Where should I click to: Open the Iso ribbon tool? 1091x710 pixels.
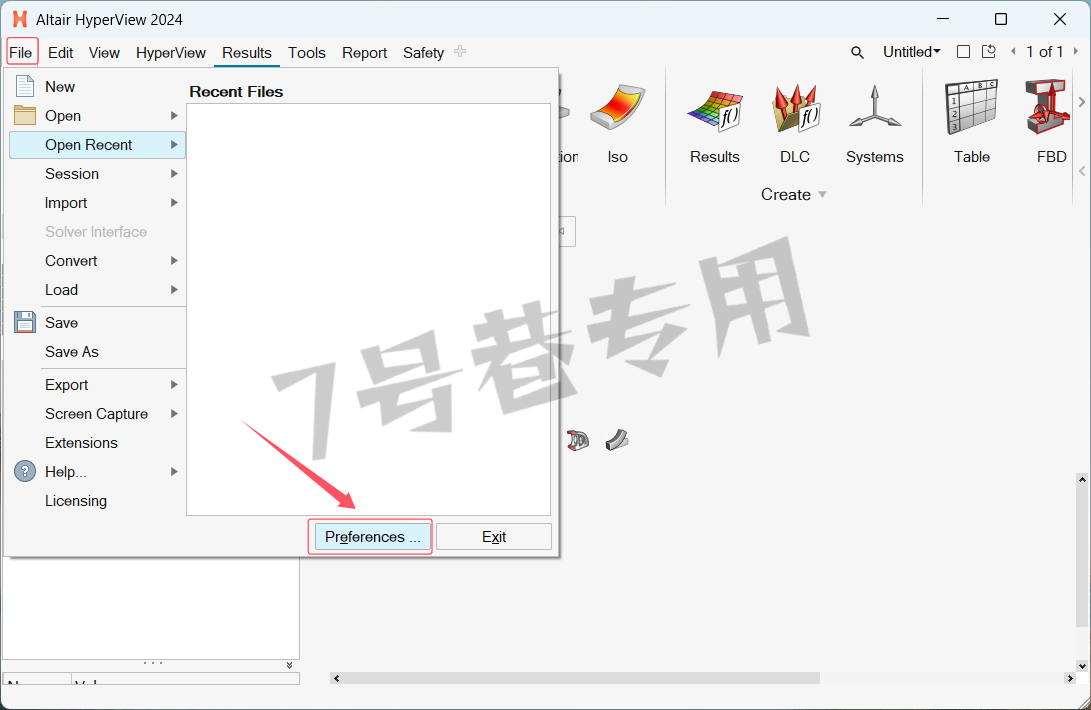[617, 124]
